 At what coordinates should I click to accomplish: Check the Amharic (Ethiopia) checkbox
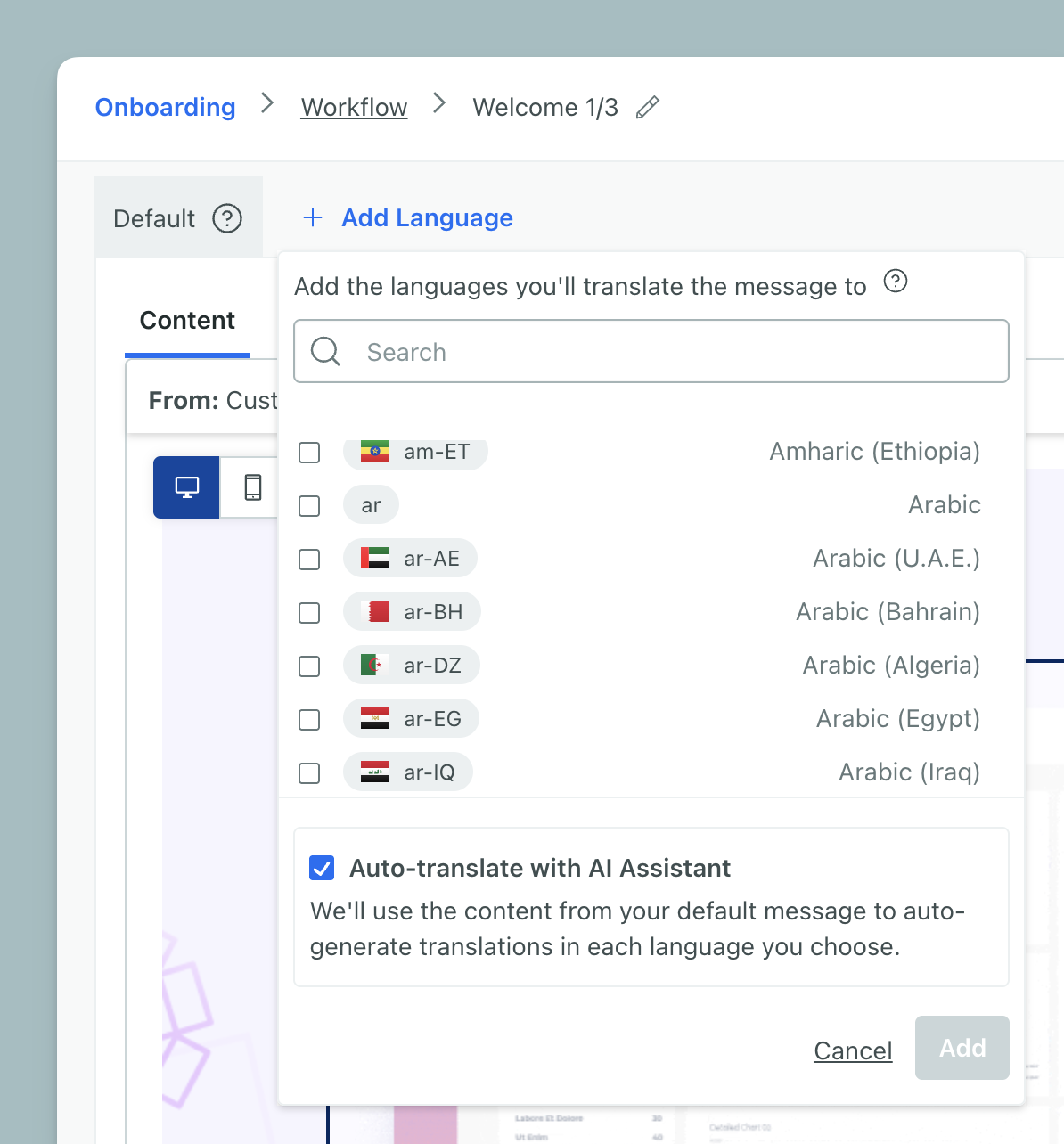[309, 453]
